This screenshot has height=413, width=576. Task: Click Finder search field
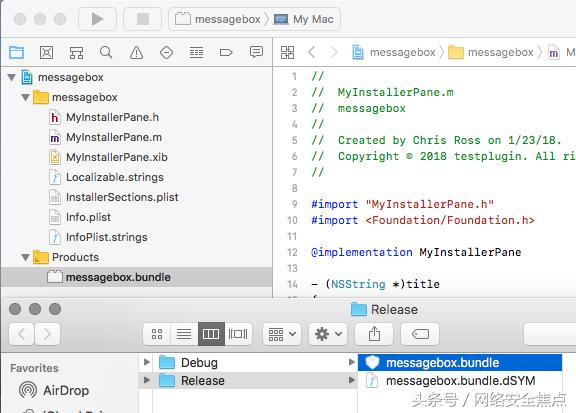click(x=550, y=334)
